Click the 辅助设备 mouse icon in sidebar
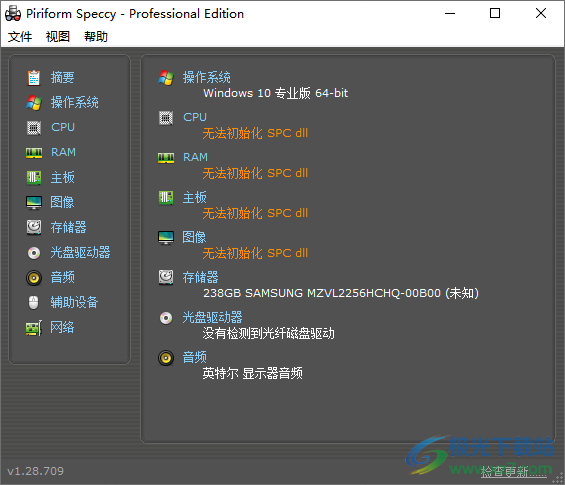 click(34, 303)
